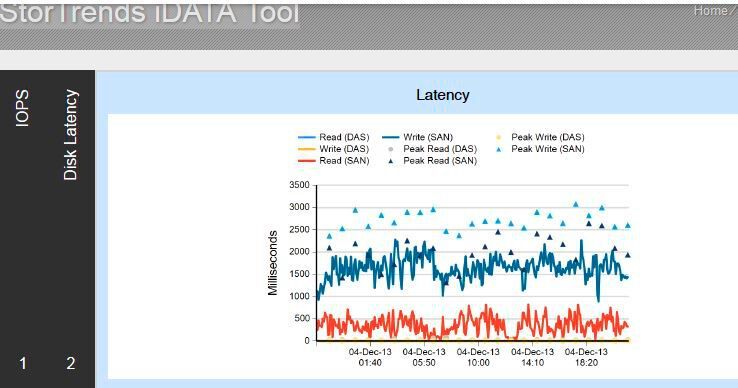Click the 04-Dec-13 10:00 axis label
This screenshot has height=388, width=738.
pyautogui.click(x=478, y=357)
